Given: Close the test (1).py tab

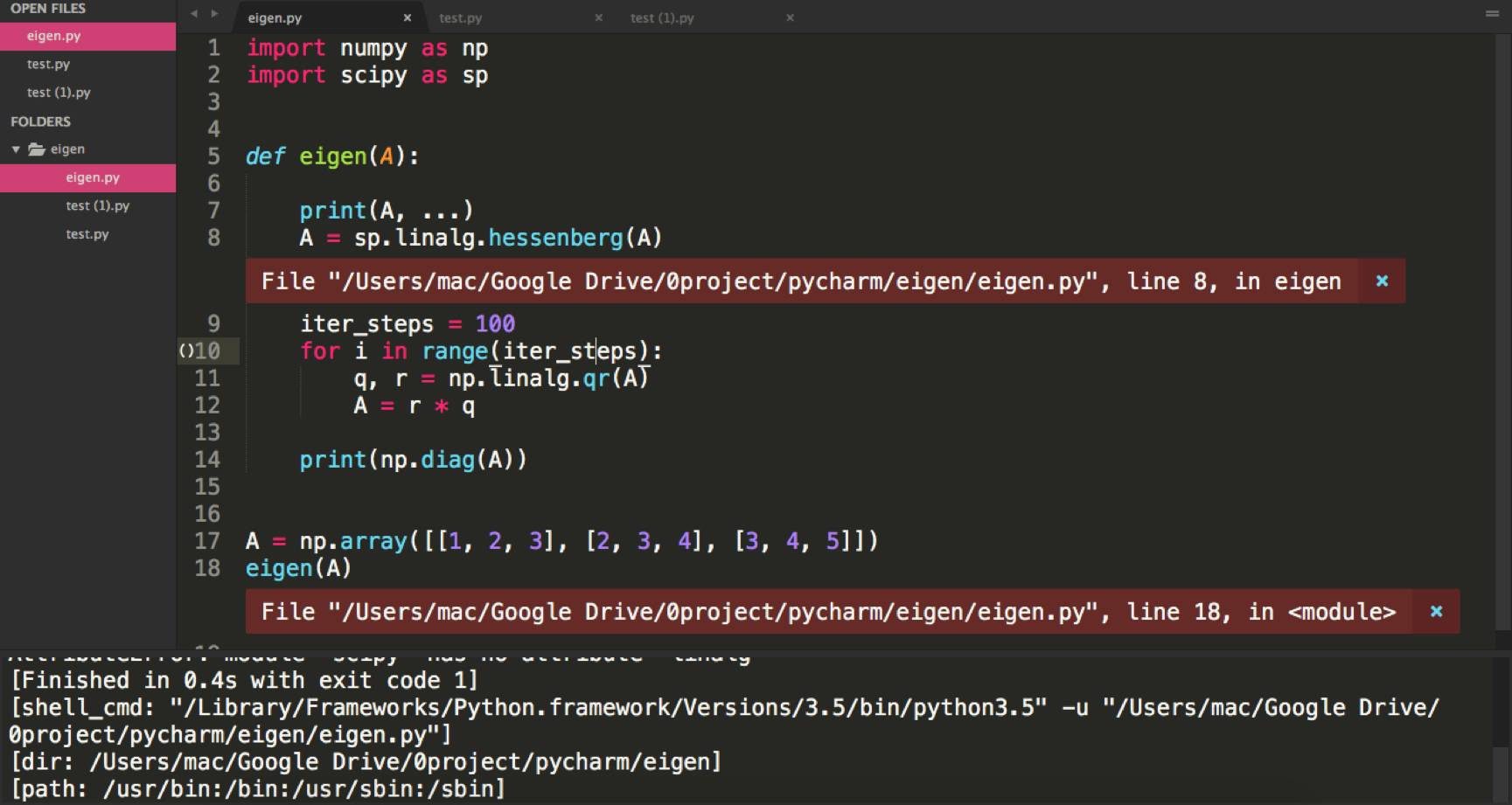Looking at the screenshot, I should tap(790, 17).
